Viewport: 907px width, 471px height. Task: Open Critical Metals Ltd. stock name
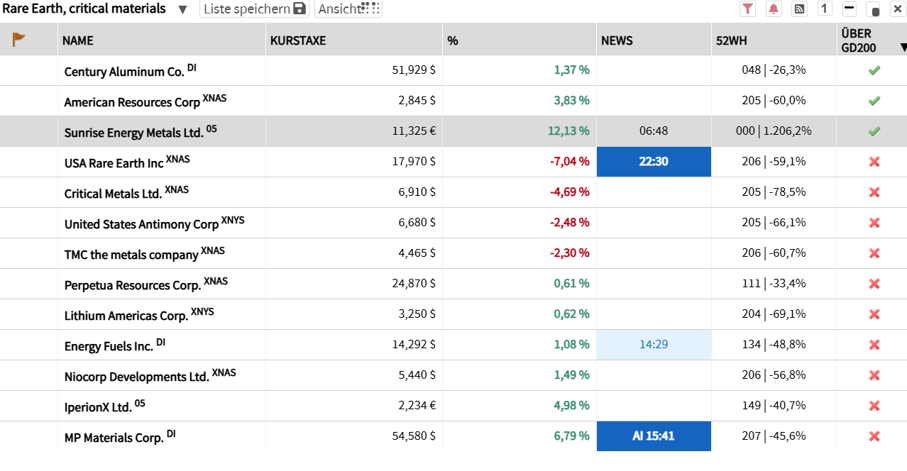tap(113, 193)
